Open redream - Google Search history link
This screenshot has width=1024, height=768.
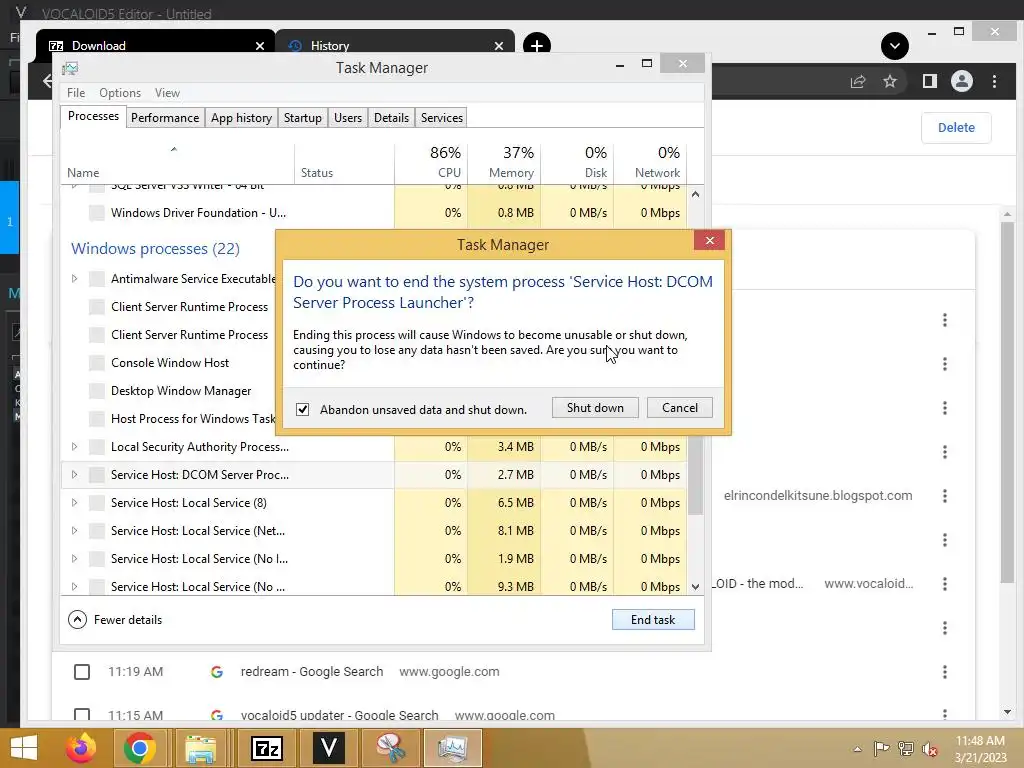tap(312, 672)
